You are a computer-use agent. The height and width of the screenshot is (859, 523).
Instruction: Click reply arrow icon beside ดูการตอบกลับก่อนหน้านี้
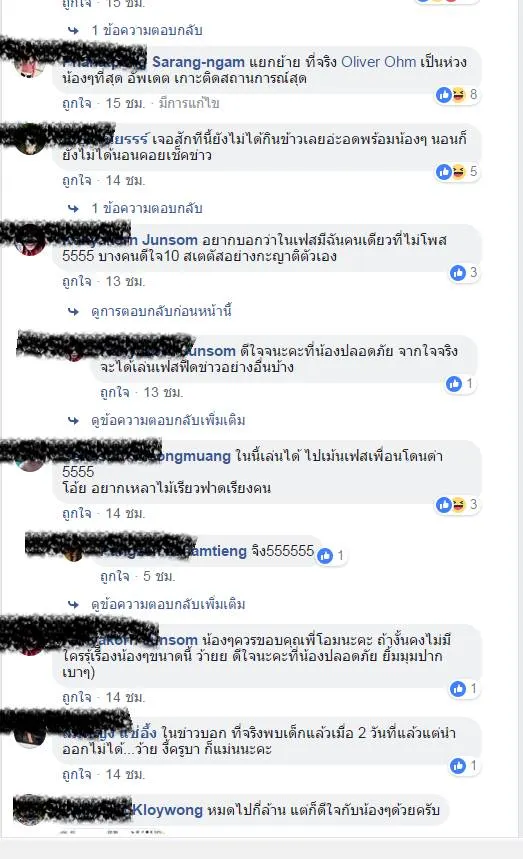(x=73, y=311)
